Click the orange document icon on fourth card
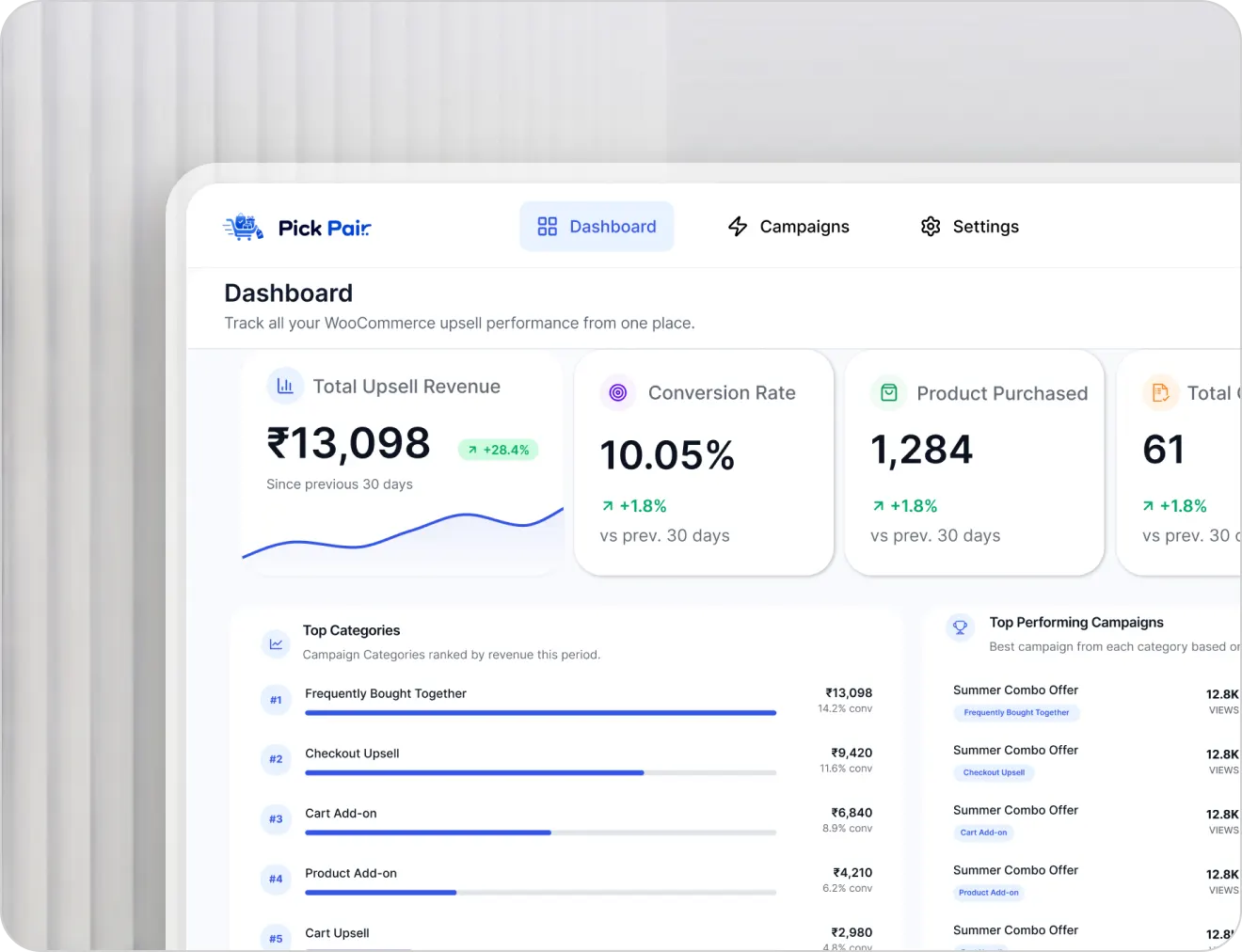 coord(1160,392)
